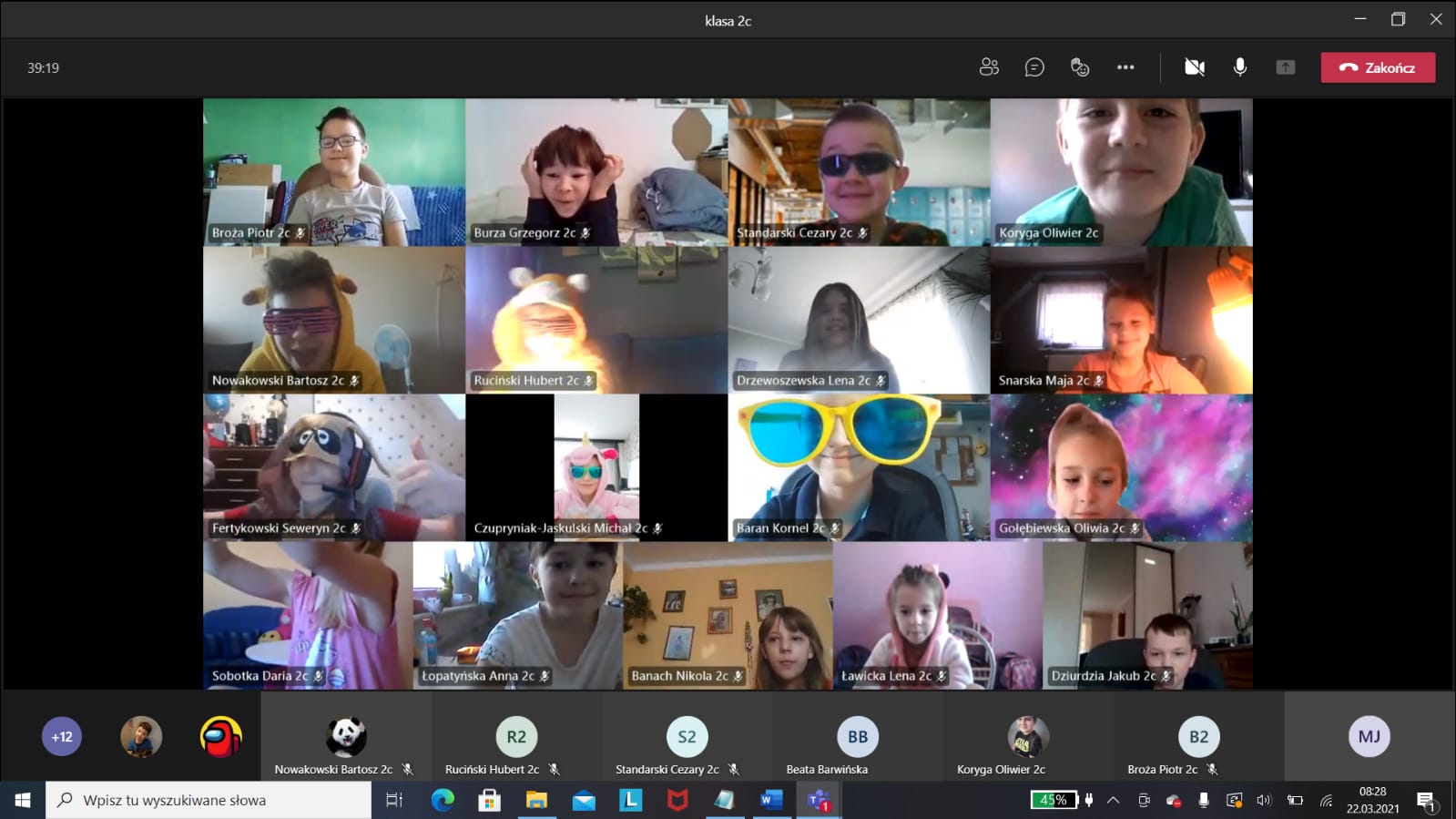Screen dimensions: 1456x819
Task: Select the Łopatyńska Anna 2c video tile
Action: coord(517,615)
